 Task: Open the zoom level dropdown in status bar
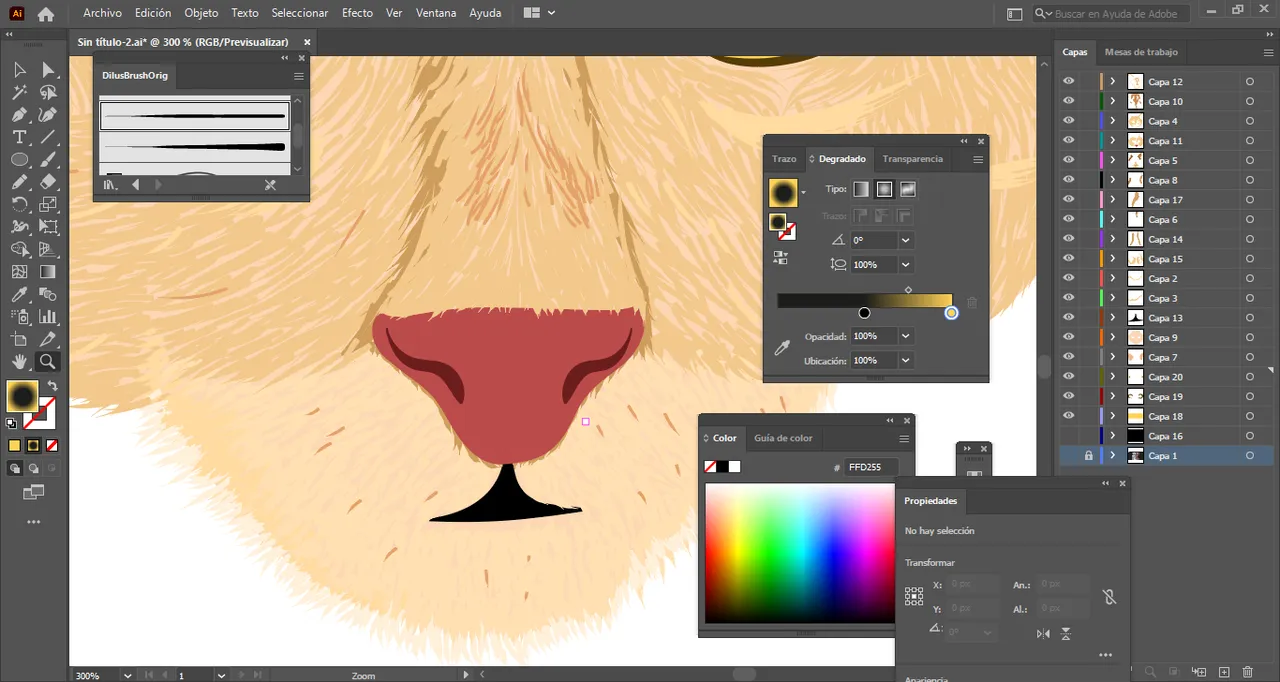point(127,676)
